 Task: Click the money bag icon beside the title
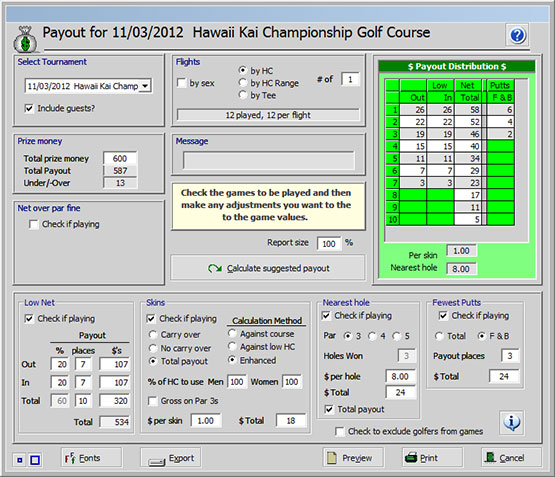pos(25,39)
